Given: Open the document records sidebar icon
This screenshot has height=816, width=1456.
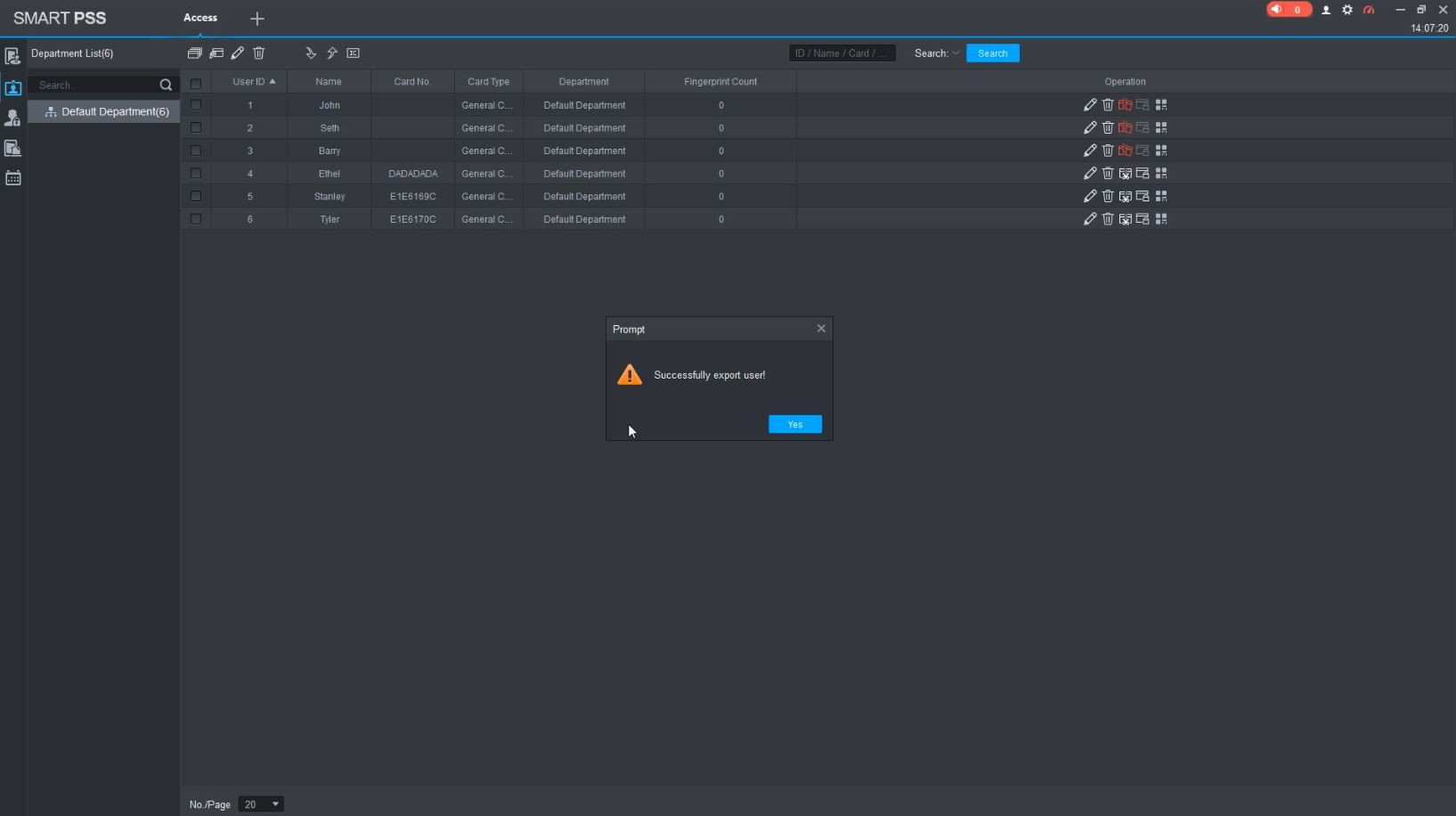Looking at the screenshot, I should [12, 148].
